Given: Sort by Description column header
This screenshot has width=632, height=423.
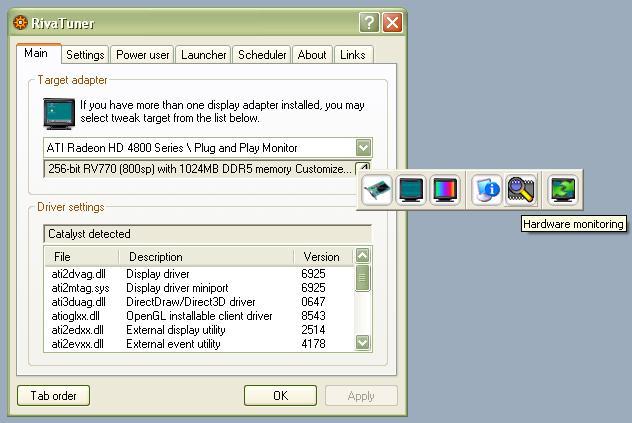Looking at the screenshot, I should 206,257.
